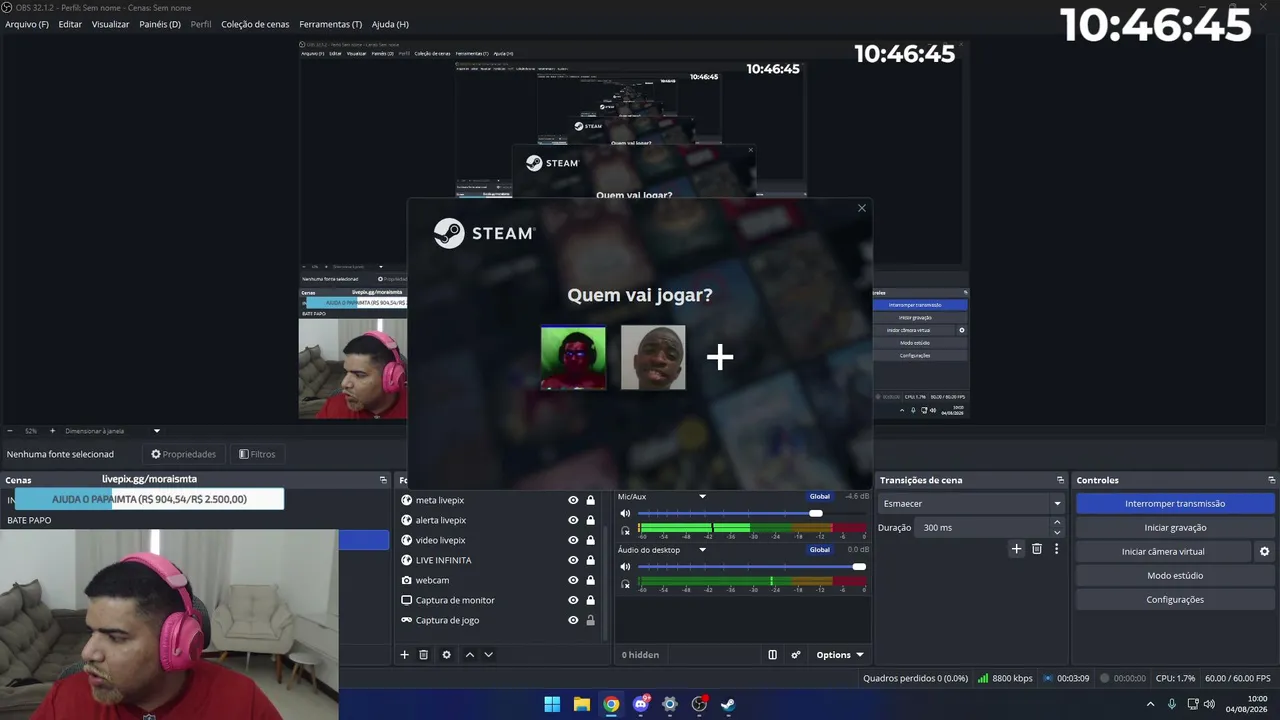Select the red-faced Steam profile avatar
Viewport: 1280px width, 720px height.
tap(573, 357)
